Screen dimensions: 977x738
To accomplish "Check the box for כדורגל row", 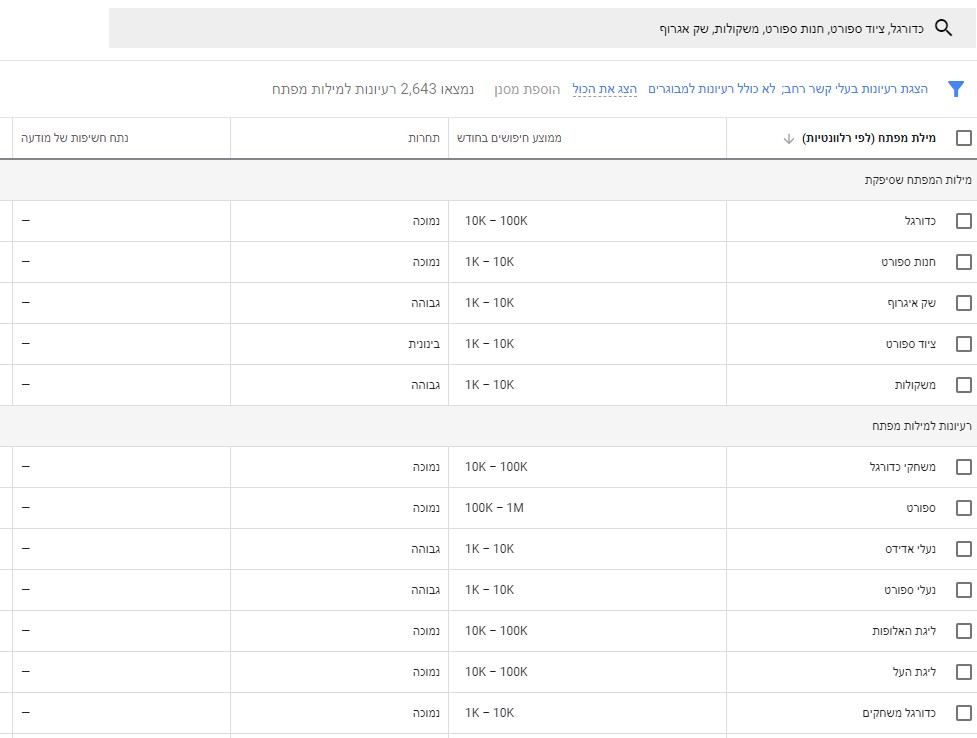I will click(963, 221).
